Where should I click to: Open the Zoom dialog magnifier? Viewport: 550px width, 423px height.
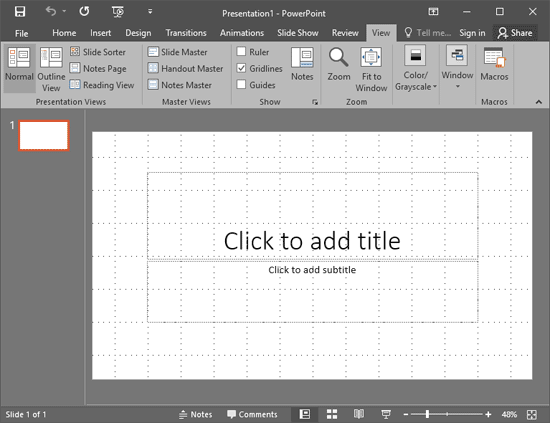(x=338, y=65)
